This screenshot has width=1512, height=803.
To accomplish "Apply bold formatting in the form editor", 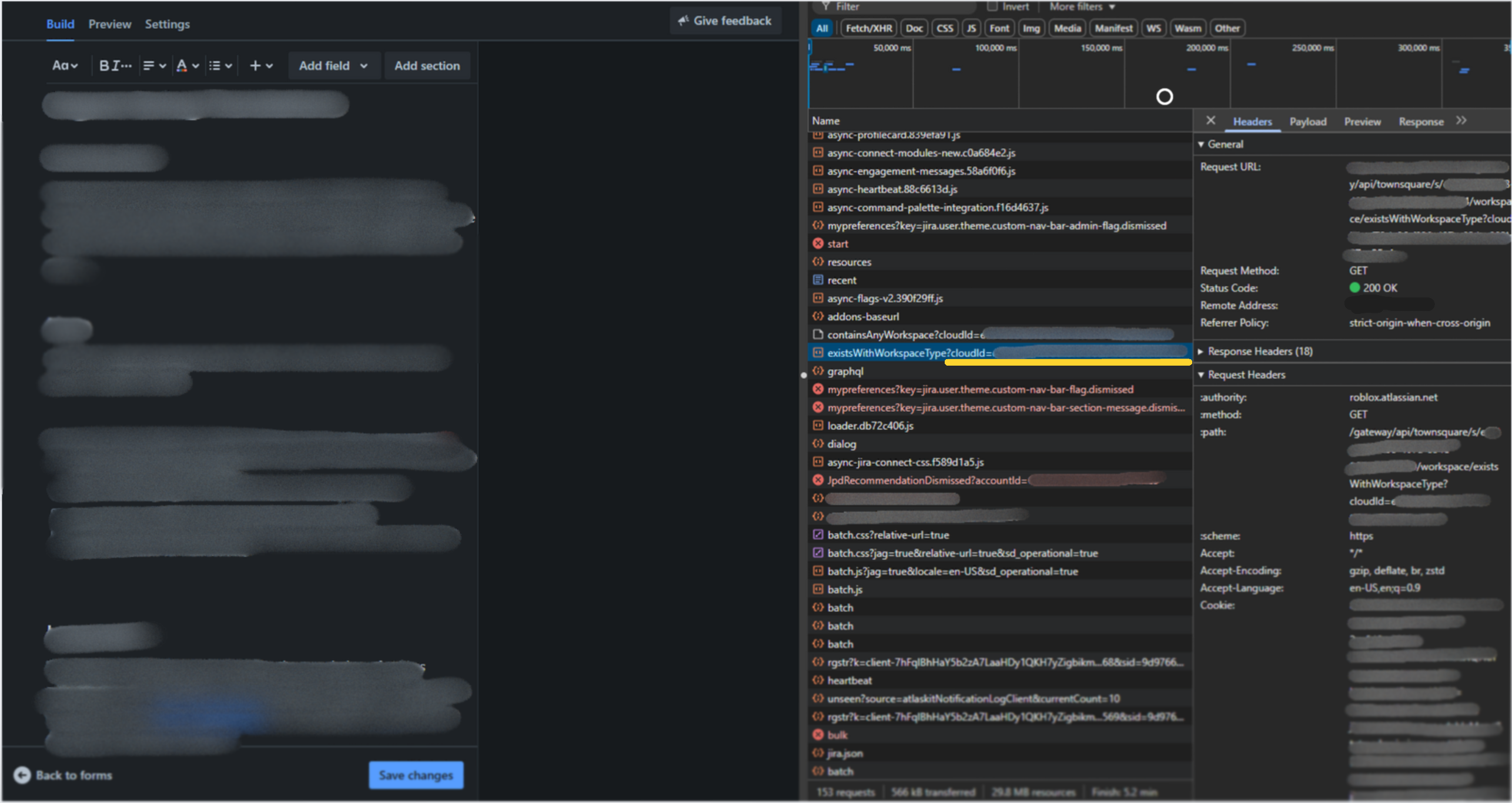I will click(103, 65).
